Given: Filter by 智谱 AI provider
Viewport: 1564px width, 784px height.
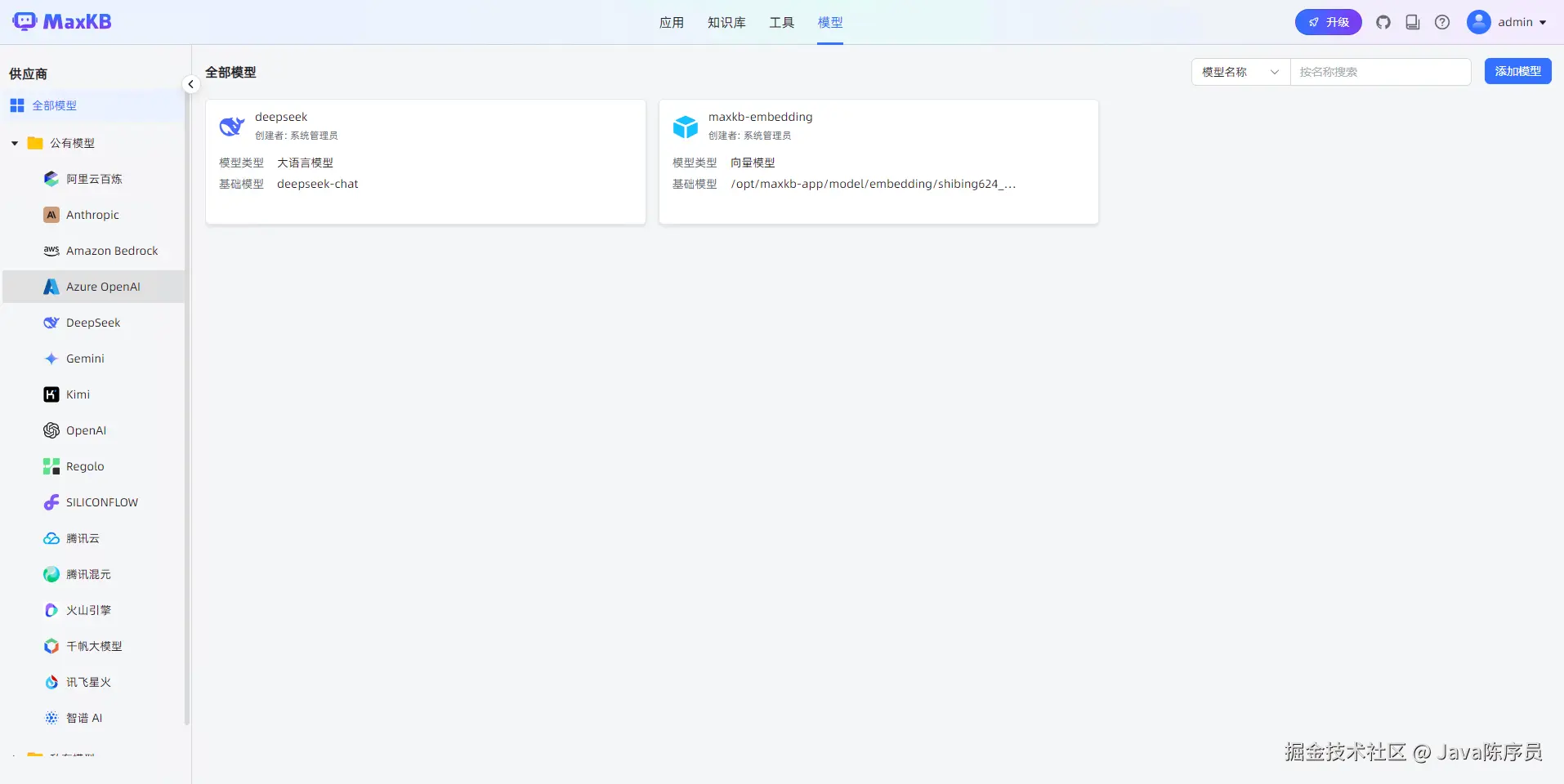Looking at the screenshot, I should pos(95,718).
